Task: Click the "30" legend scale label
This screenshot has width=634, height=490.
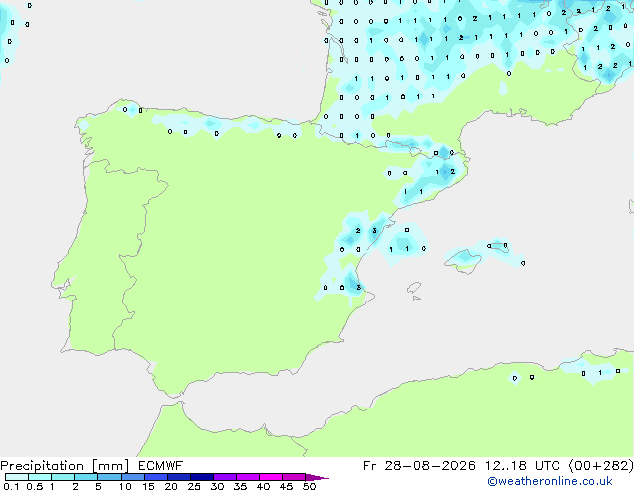Action: click(217, 486)
